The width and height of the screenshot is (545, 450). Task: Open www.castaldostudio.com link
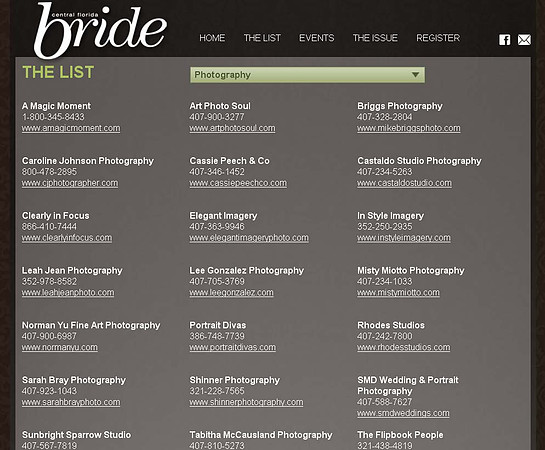coord(405,183)
